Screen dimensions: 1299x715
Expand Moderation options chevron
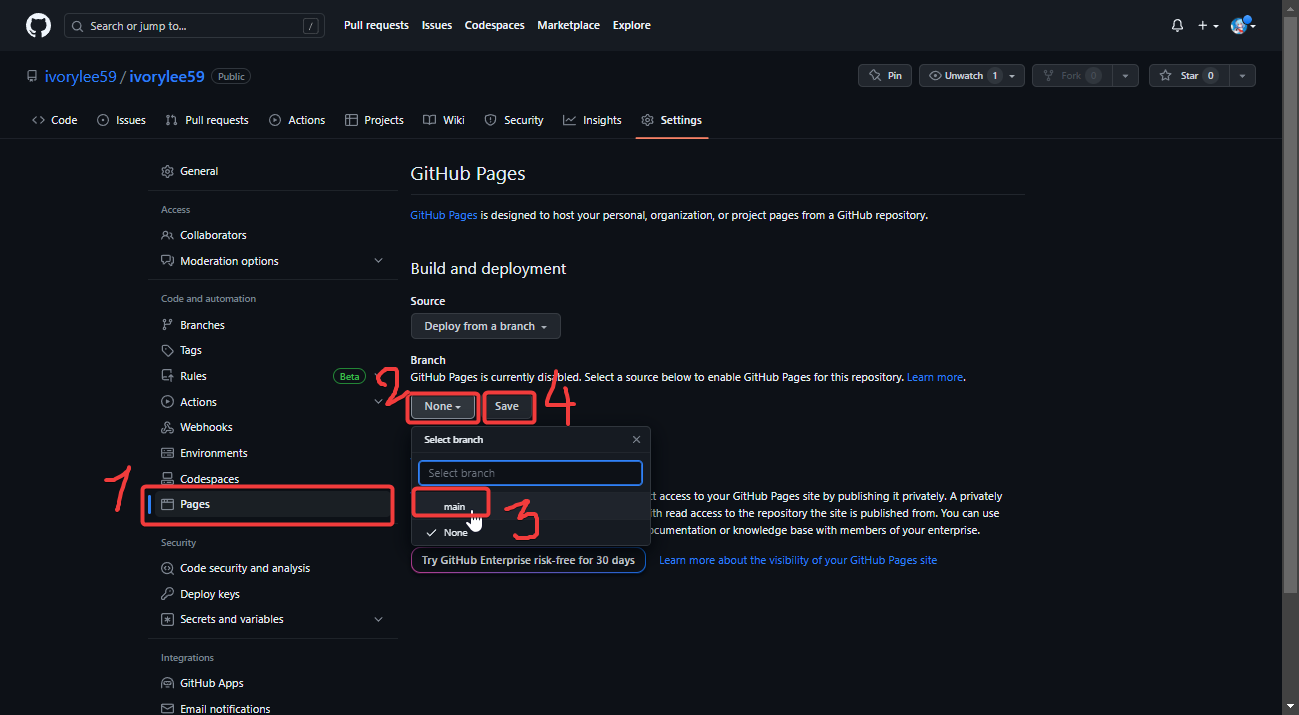pyautogui.click(x=379, y=261)
